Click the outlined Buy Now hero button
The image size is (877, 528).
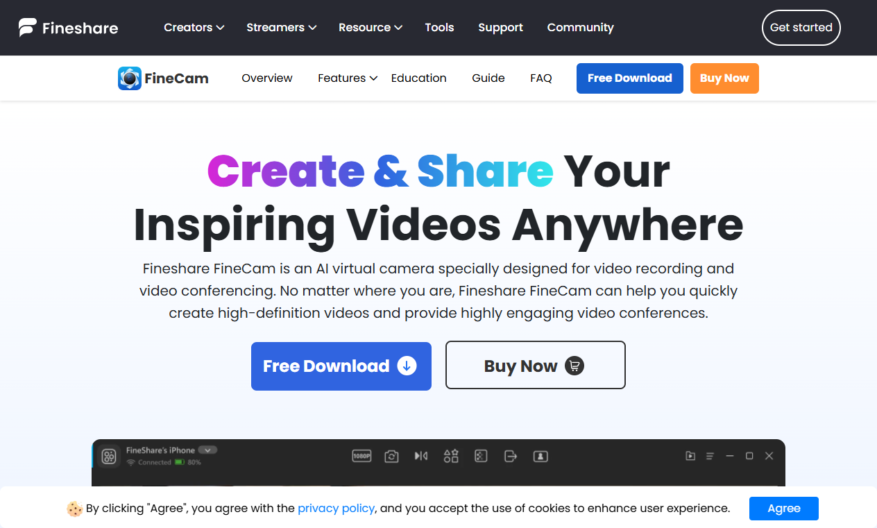pyautogui.click(x=535, y=365)
